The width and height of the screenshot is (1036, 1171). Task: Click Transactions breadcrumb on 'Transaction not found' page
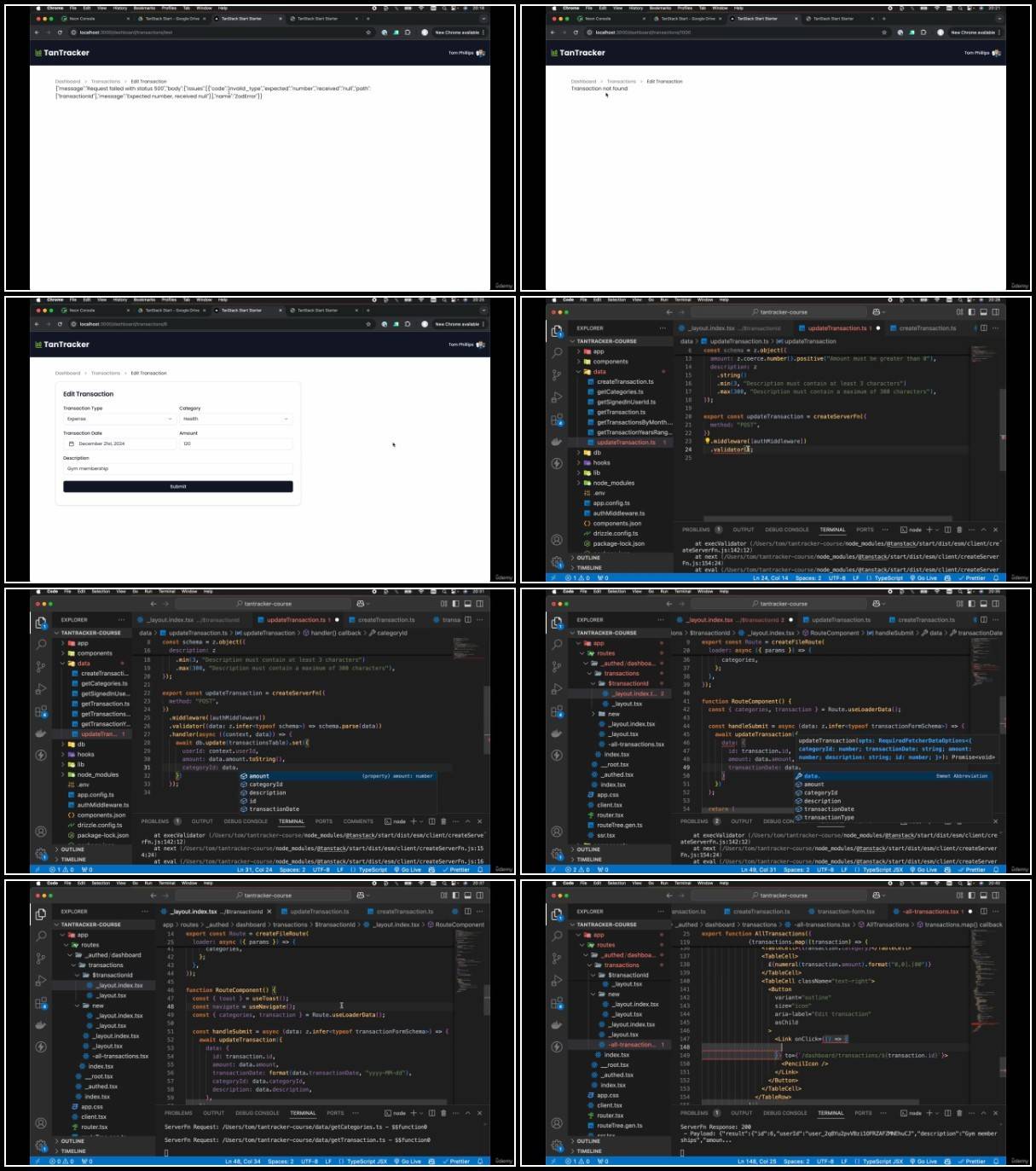[622, 81]
